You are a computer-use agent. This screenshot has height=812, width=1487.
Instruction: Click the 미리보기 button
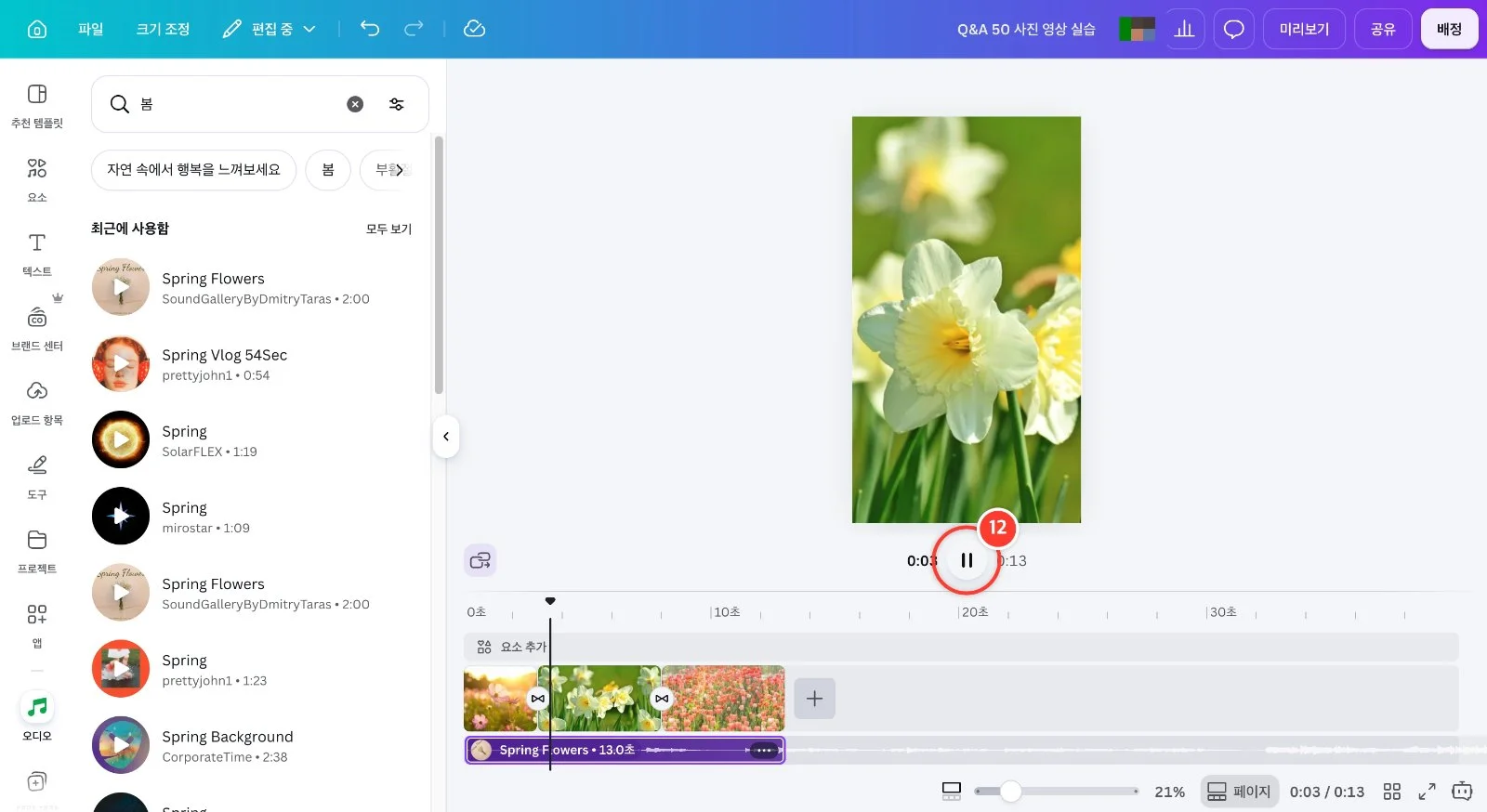(1304, 29)
